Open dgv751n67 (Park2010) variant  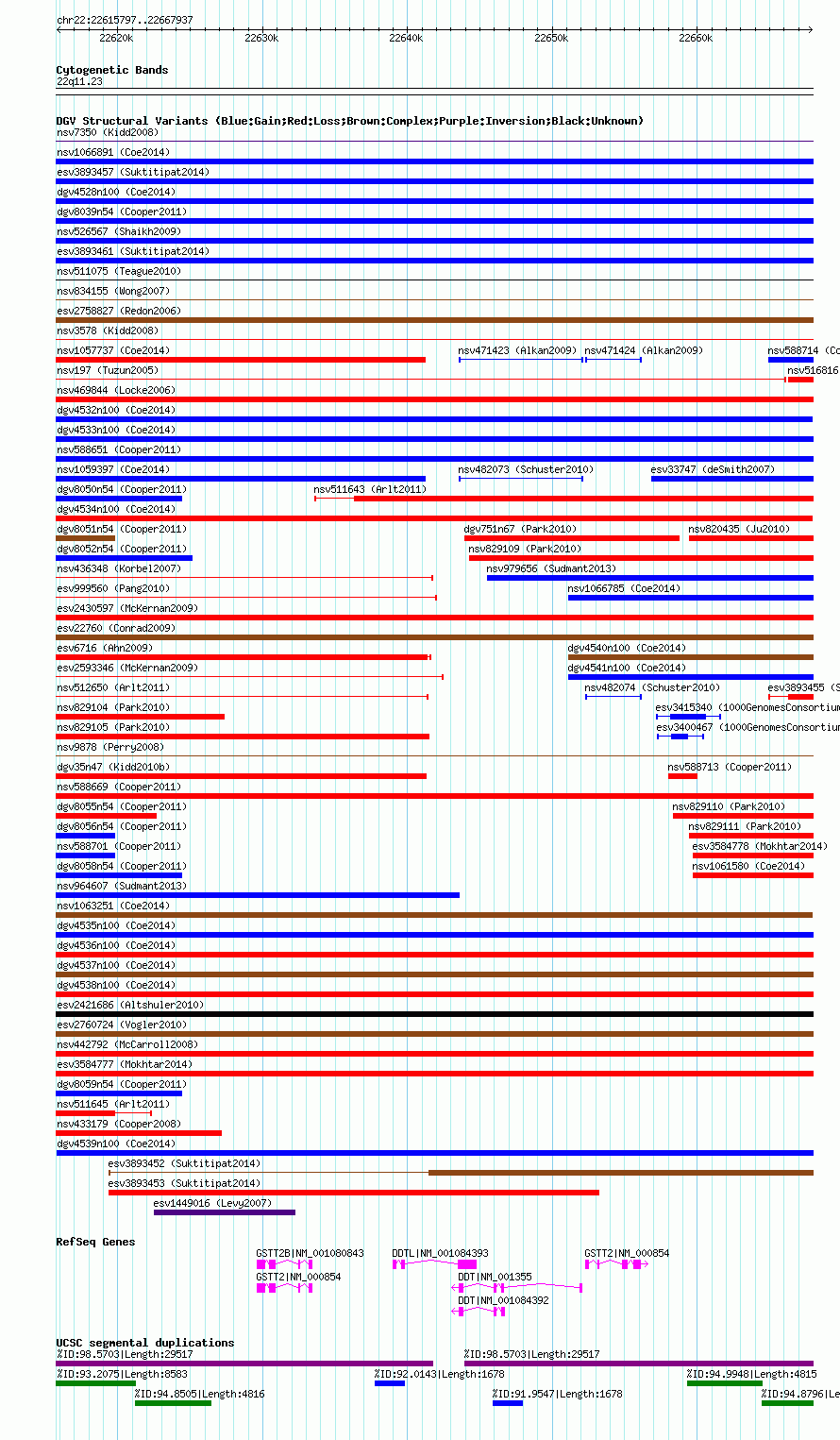click(520, 529)
